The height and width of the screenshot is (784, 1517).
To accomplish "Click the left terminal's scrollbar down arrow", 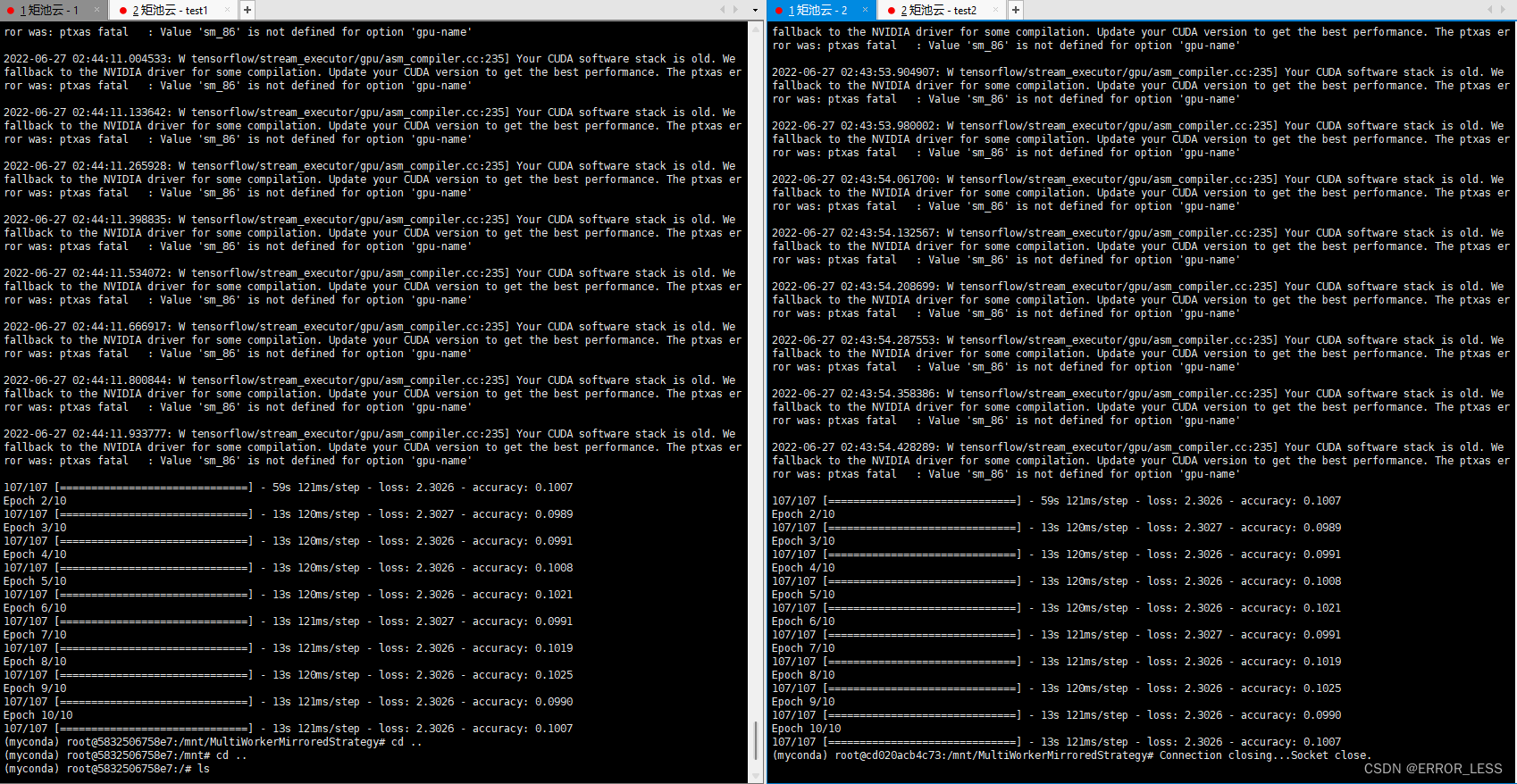I will 757,776.
